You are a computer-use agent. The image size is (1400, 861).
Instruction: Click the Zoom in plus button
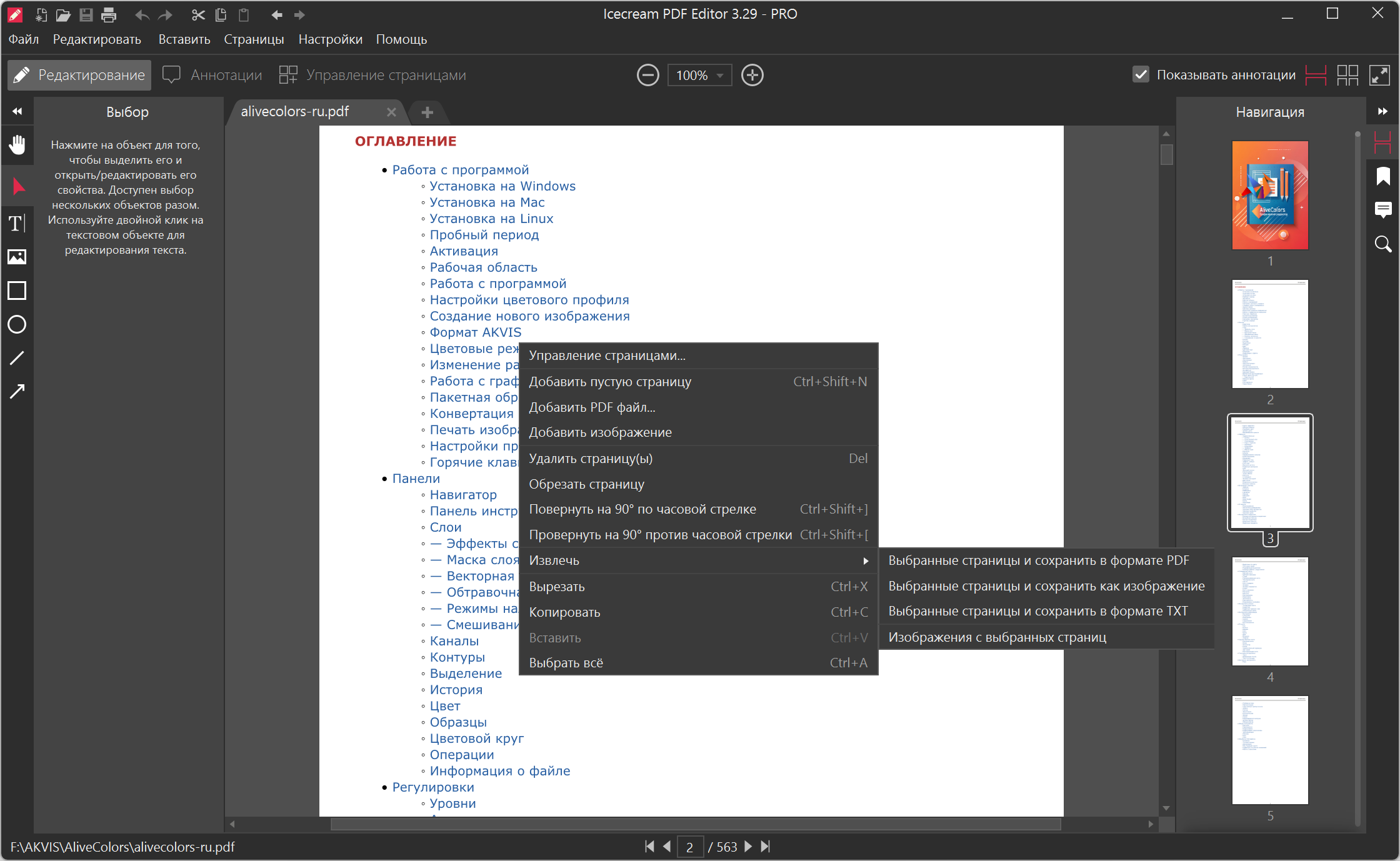click(752, 76)
